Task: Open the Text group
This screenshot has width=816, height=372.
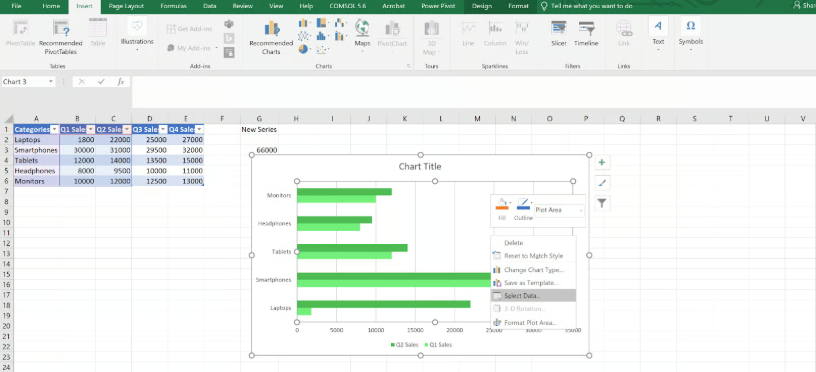Action: pos(658,34)
